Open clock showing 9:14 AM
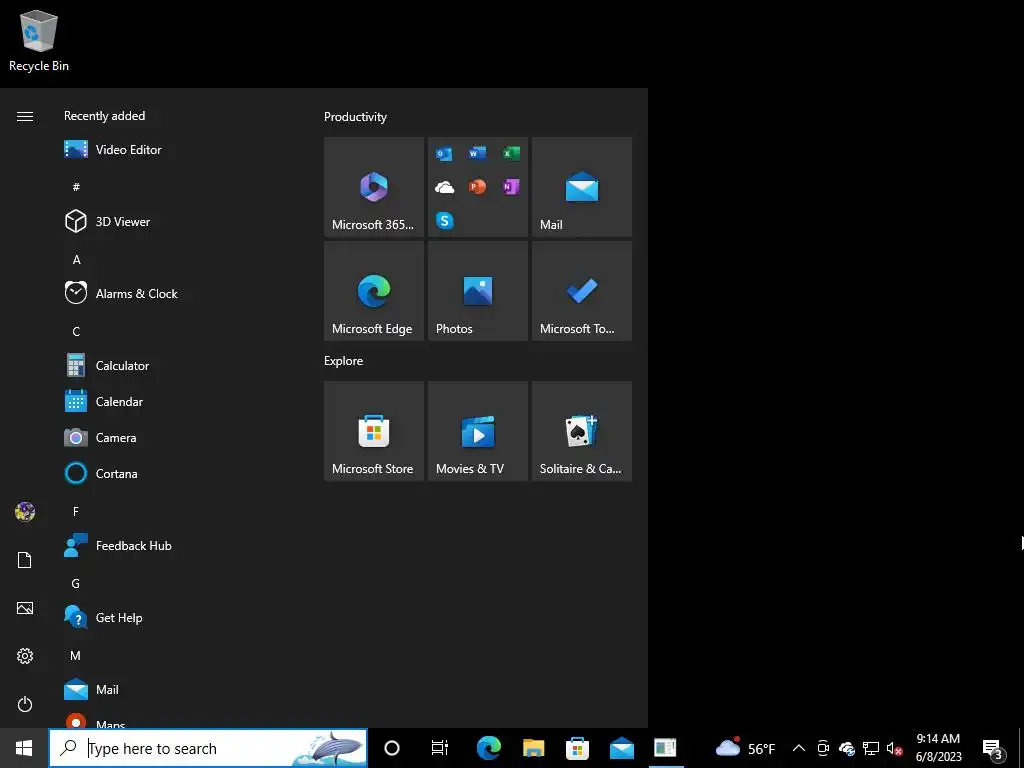 (x=938, y=748)
